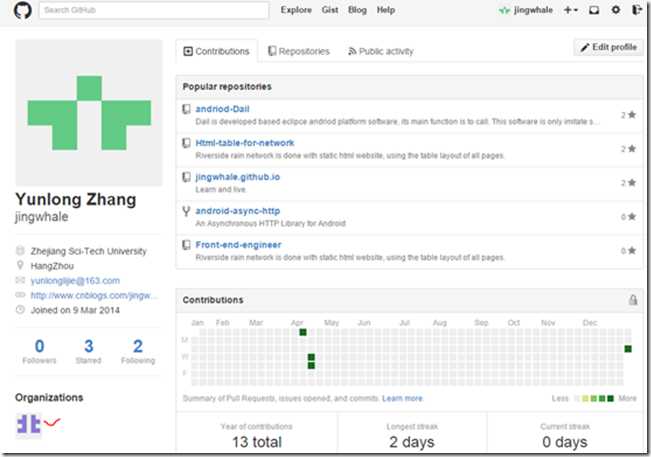This screenshot has width=651, height=457.
Task: Open the Html-table-for-network repository
Action: coord(245,143)
